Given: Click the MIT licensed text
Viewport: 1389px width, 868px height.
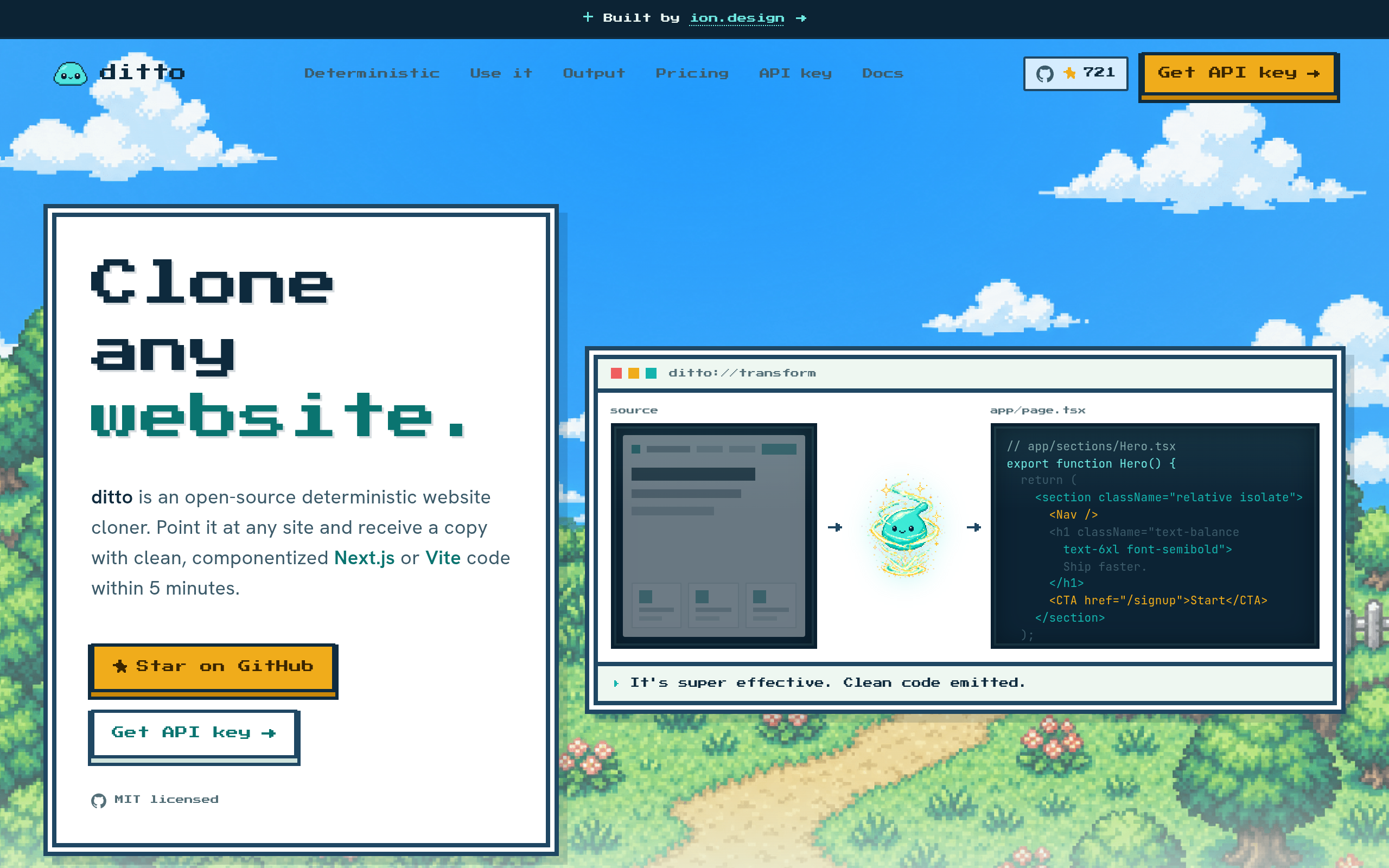Looking at the screenshot, I should 167,800.
